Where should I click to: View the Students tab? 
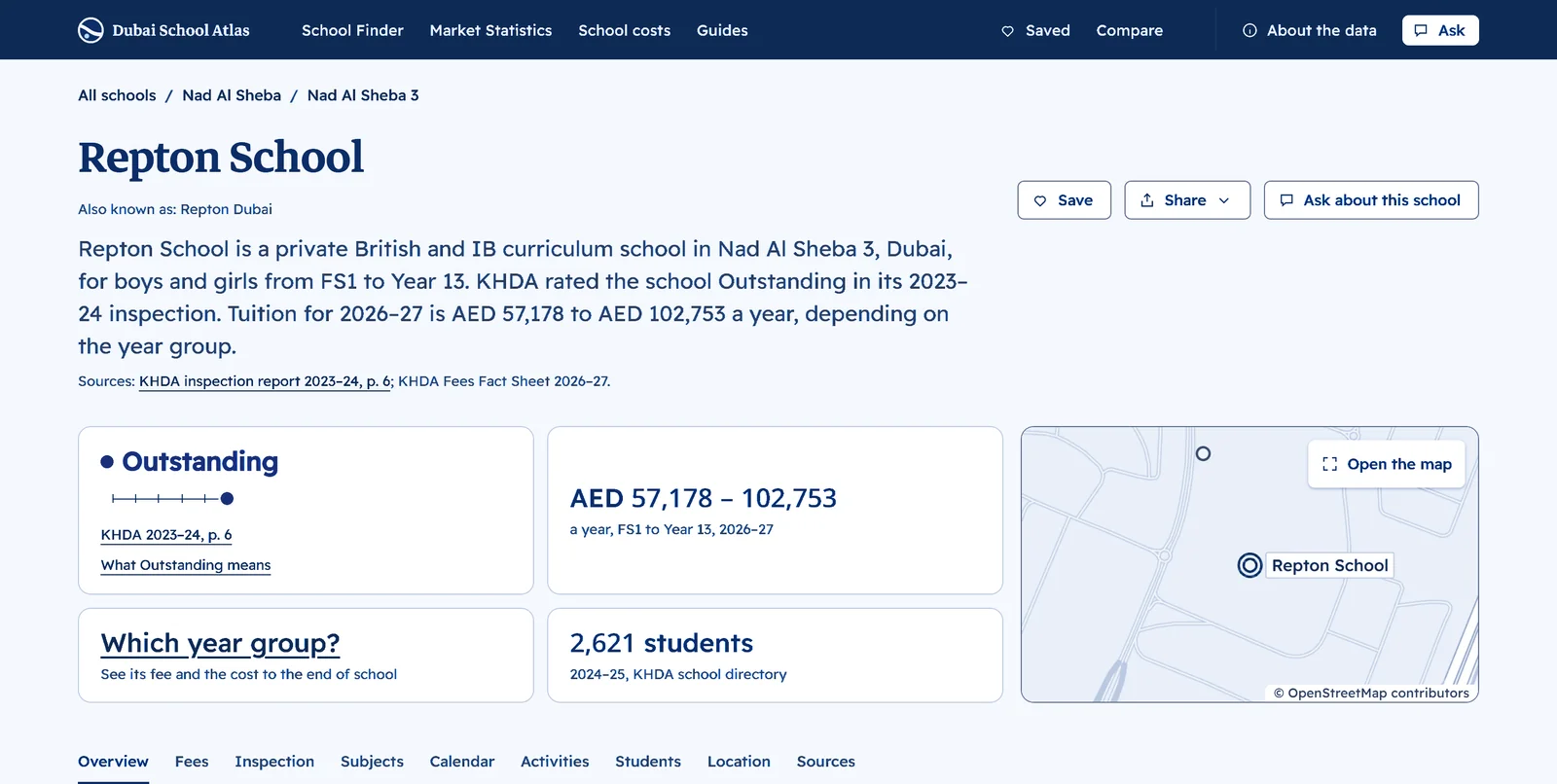tap(648, 762)
